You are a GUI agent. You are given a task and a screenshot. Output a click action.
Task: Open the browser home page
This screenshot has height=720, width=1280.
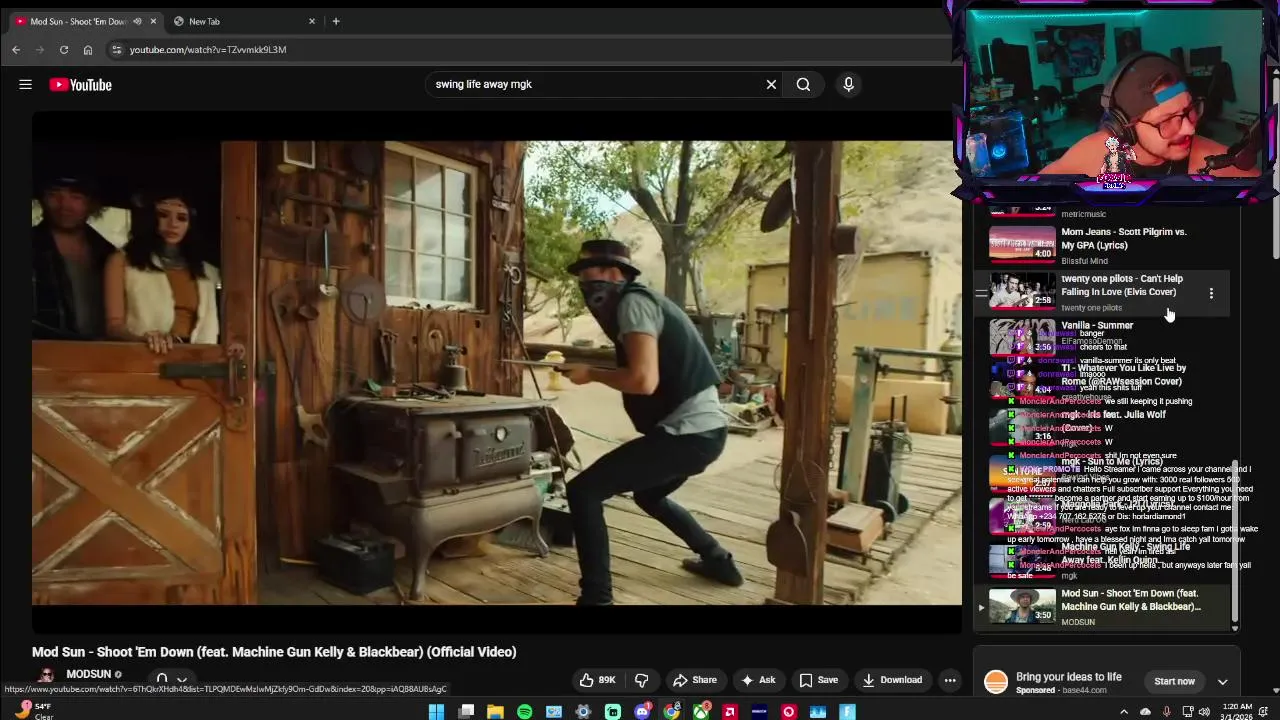click(x=88, y=50)
